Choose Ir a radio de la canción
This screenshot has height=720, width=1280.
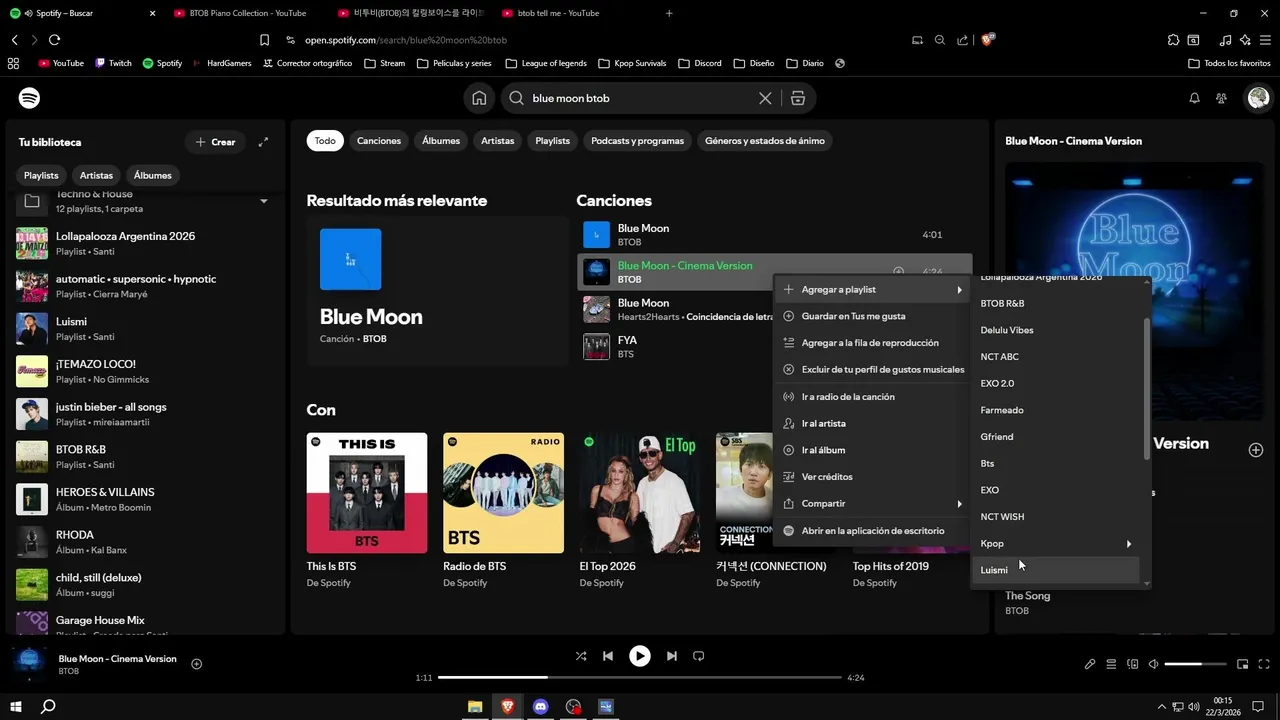[x=873, y=397]
